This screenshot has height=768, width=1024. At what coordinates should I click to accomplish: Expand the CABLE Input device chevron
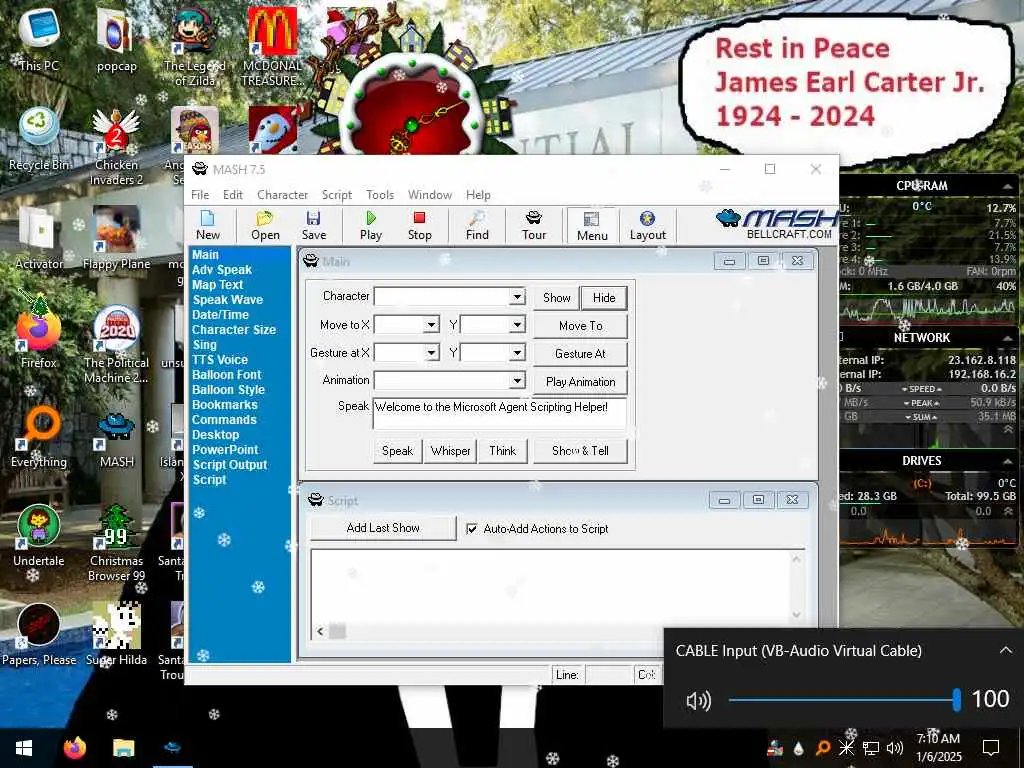(x=1005, y=650)
